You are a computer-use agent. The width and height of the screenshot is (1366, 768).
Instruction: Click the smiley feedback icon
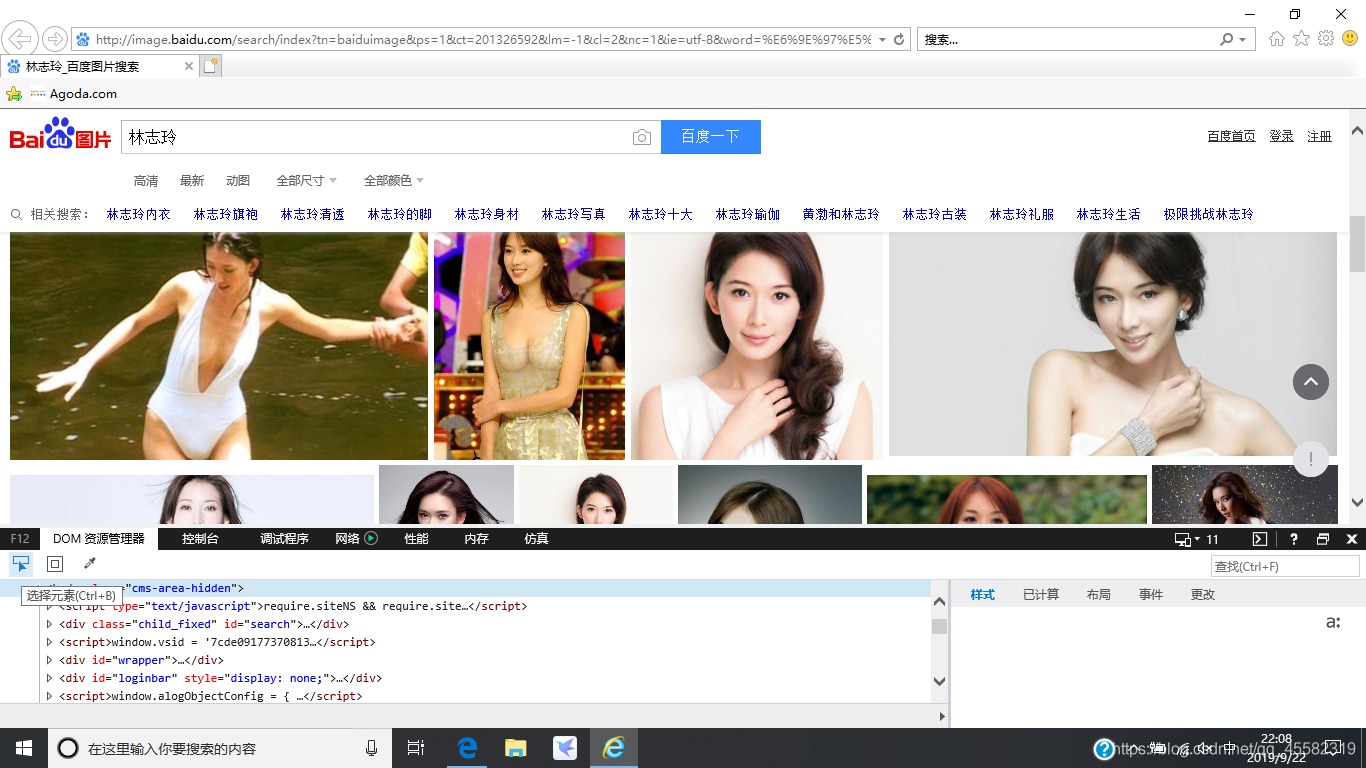coord(1350,39)
